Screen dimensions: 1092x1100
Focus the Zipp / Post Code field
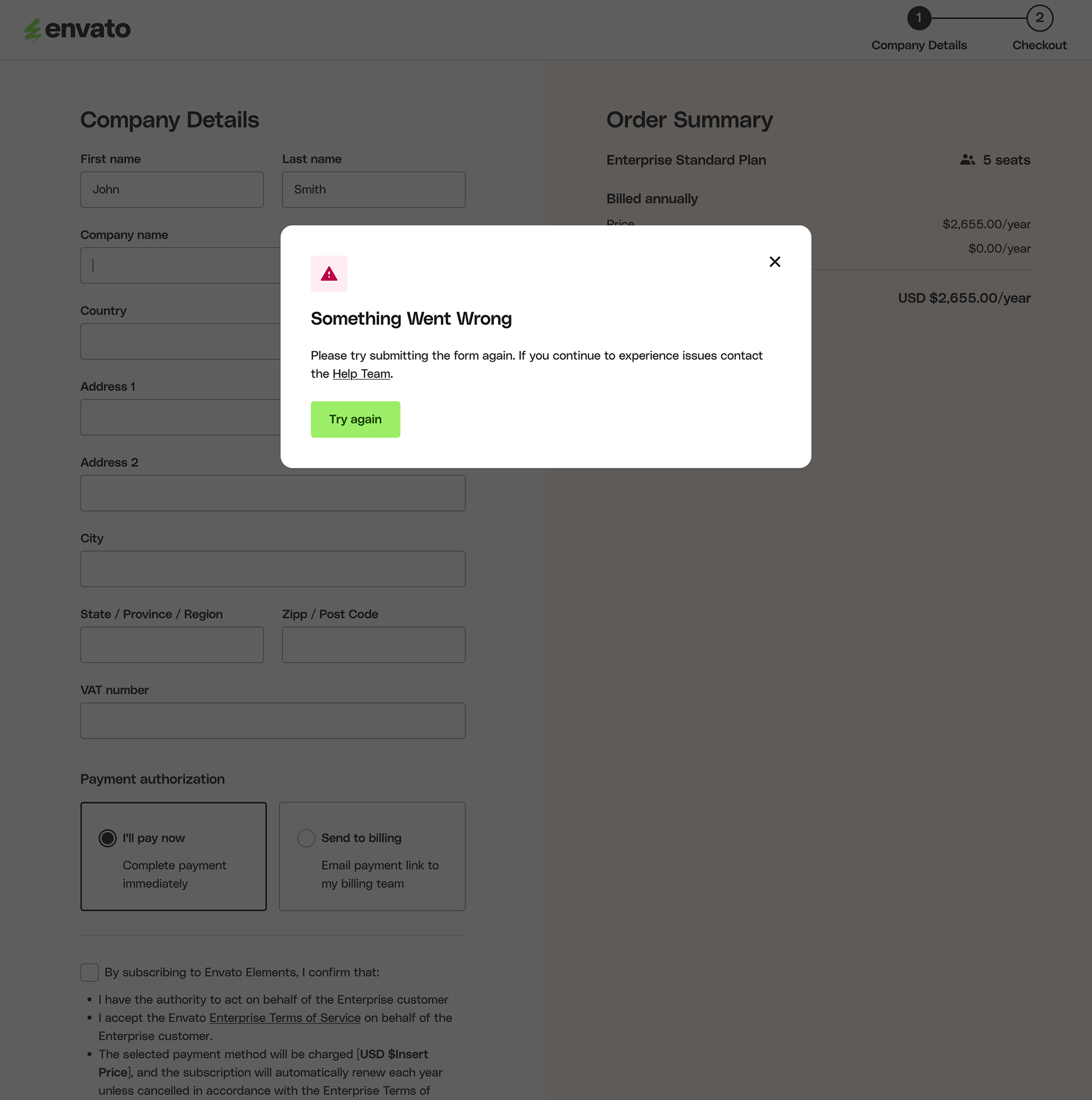(373, 645)
